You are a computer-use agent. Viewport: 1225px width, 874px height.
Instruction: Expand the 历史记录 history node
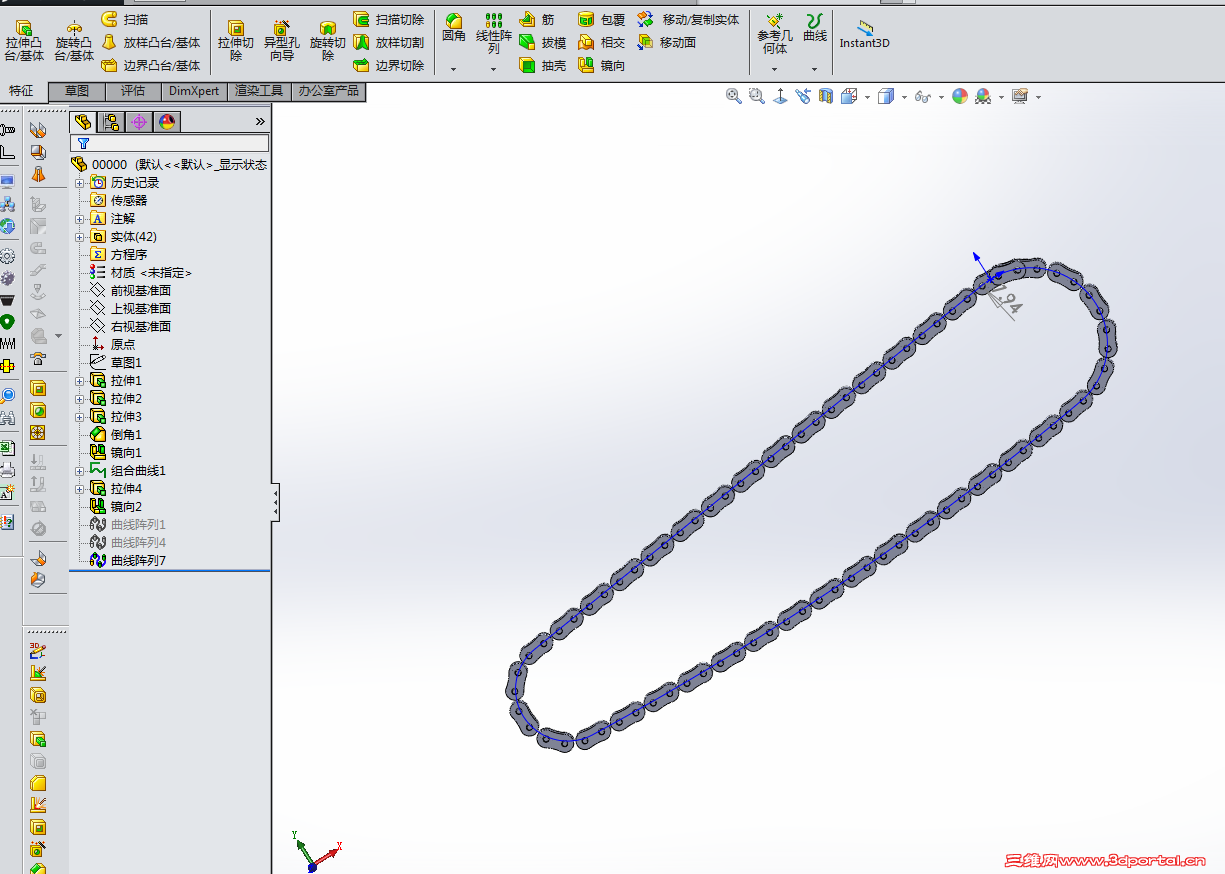point(79,183)
